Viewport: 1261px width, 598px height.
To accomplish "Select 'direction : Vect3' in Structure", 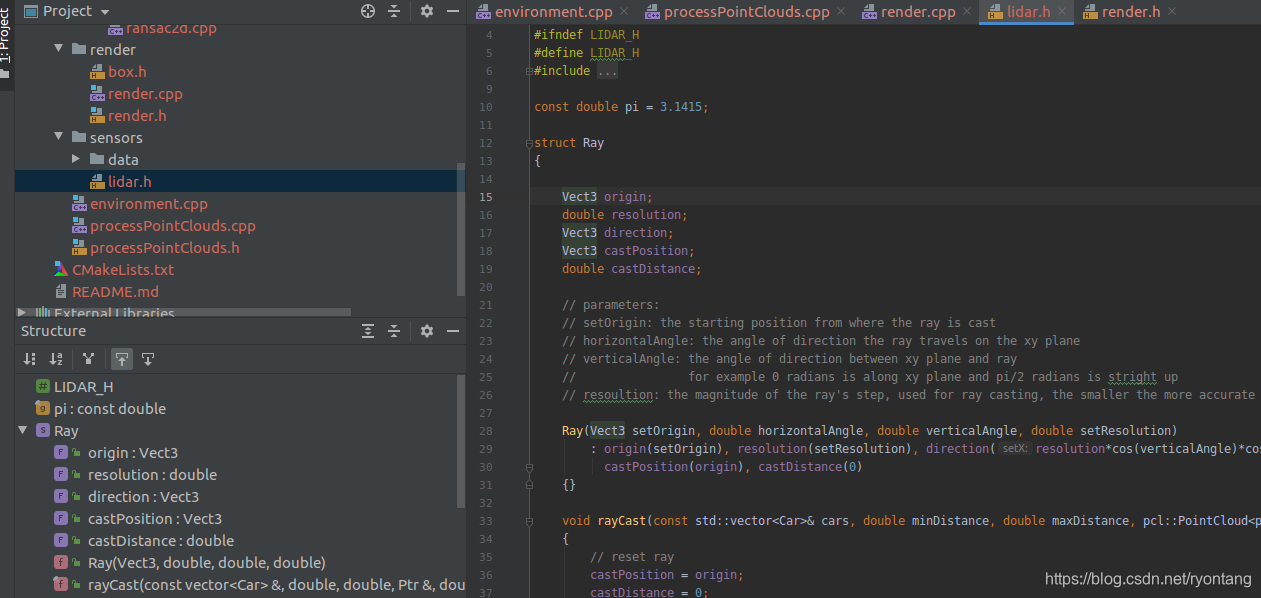I will (143, 496).
